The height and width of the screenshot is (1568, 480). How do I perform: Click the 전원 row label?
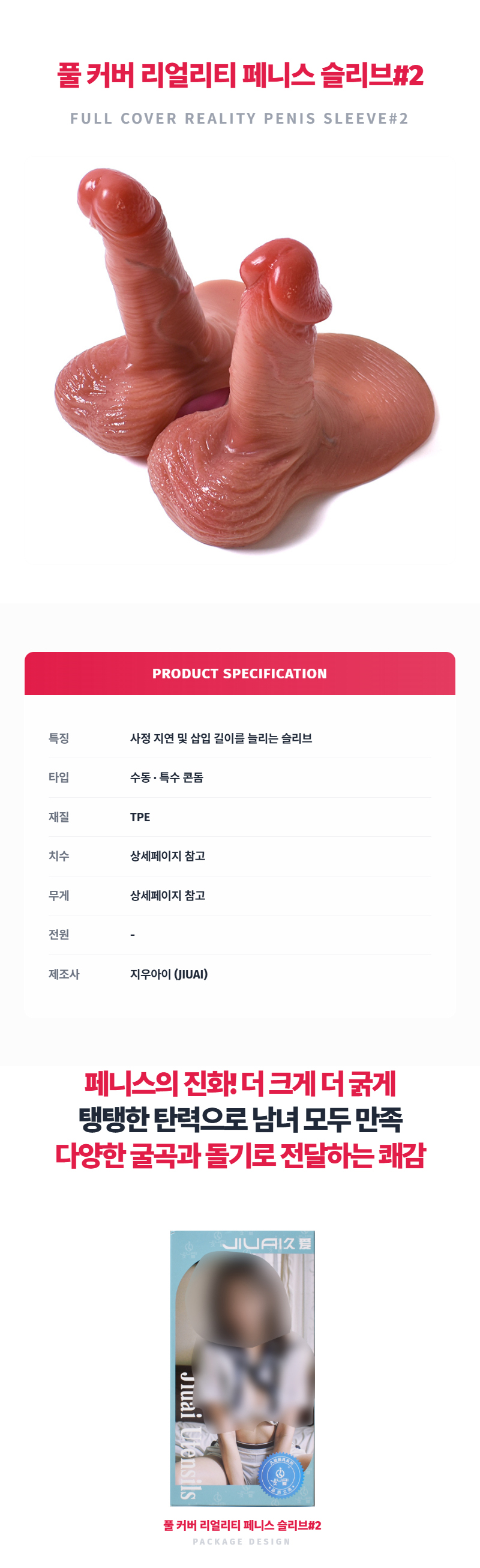(59, 934)
